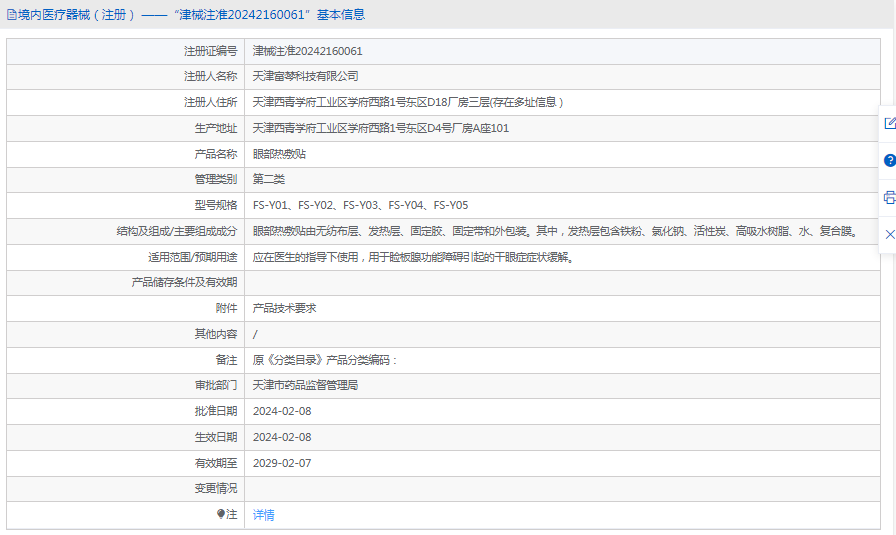
Task: Click registrant address containing 存在多址信息
Action: [x=408, y=102]
